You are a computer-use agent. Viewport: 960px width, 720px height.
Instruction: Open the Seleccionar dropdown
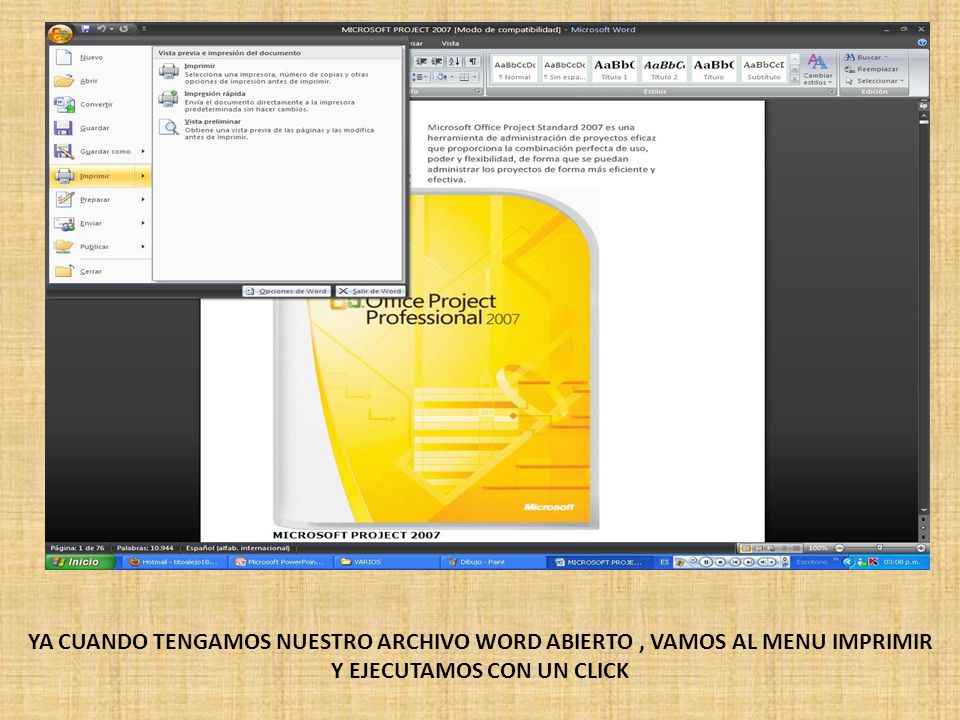tap(874, 81)
